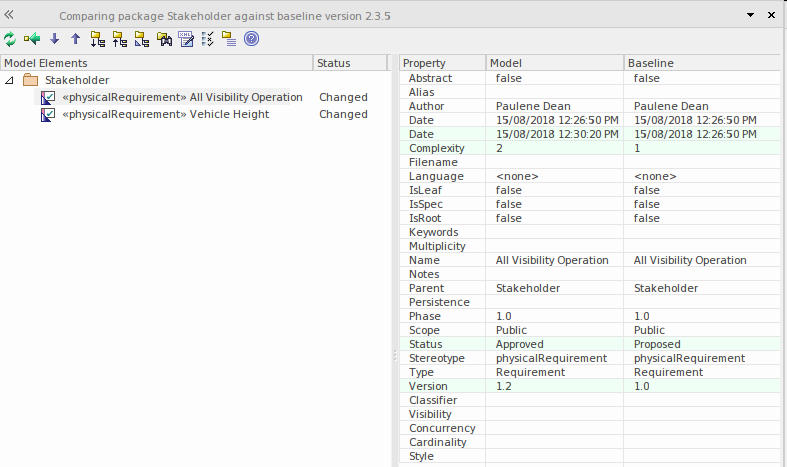Go to next changed item with down arrow
The width and height of the screenshot is (787, 467).
click(x=54, y=39)
